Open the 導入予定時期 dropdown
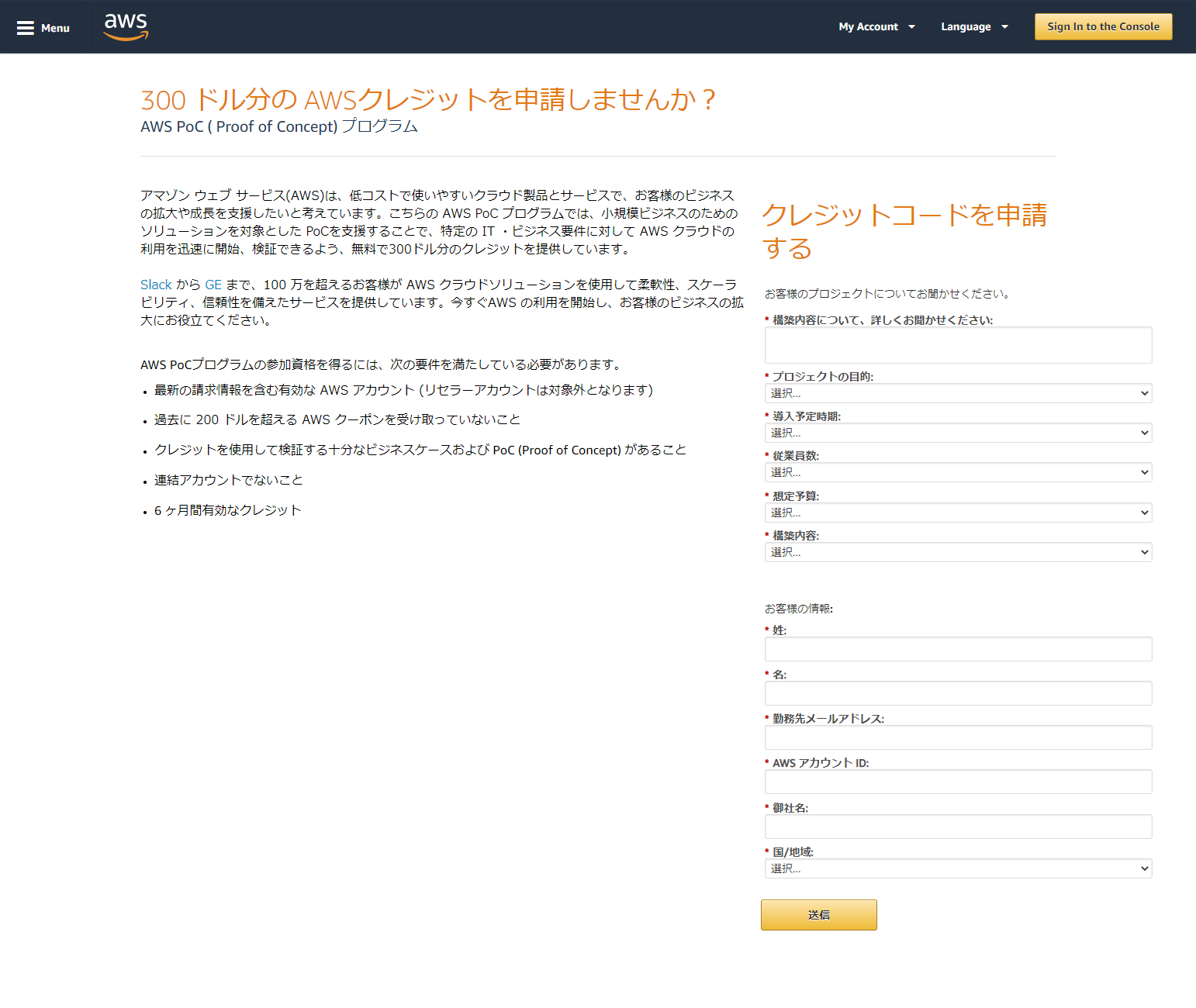The height and width of the screenshot is (1008, 1196). [x=958, y=433]
